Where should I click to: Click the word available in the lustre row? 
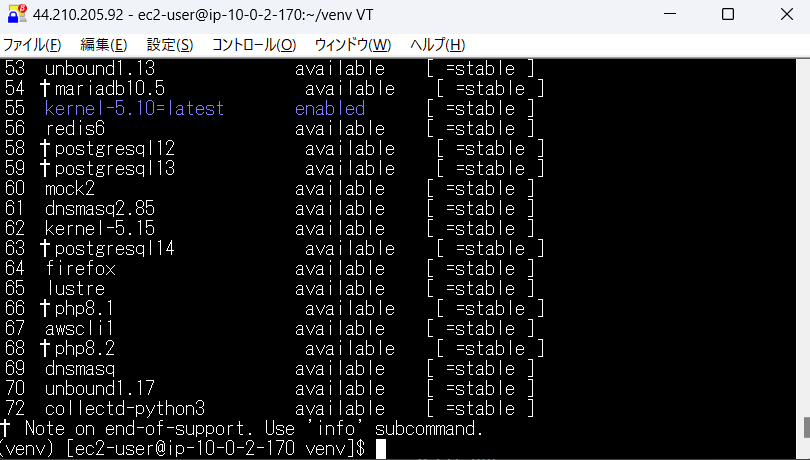click(x=340, y=288)
